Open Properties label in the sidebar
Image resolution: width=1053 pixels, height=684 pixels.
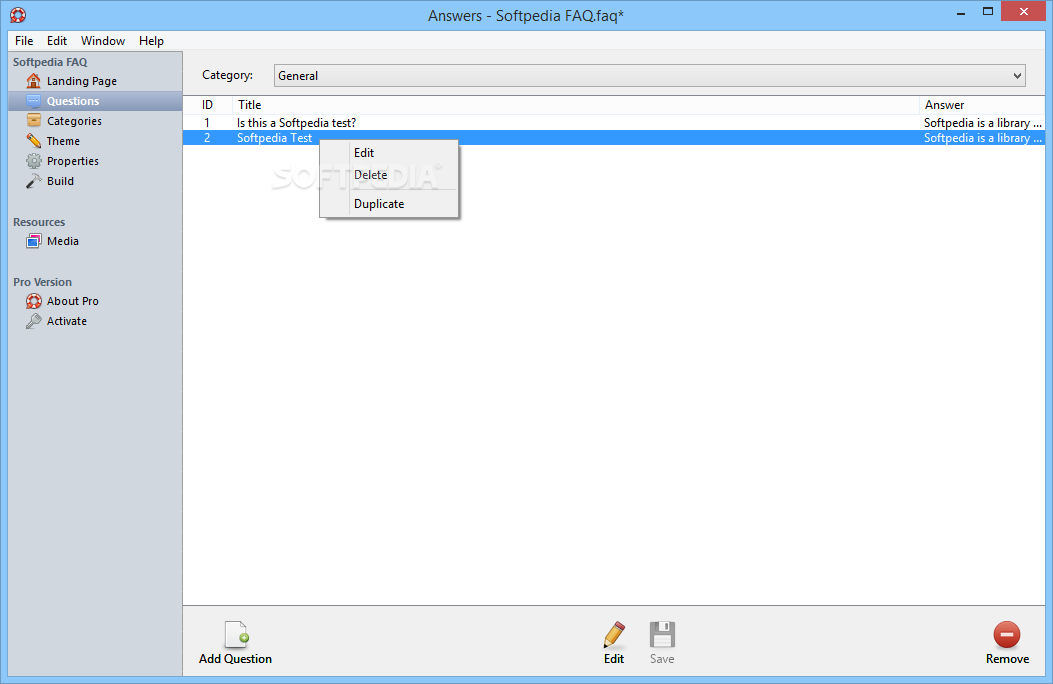73,161
